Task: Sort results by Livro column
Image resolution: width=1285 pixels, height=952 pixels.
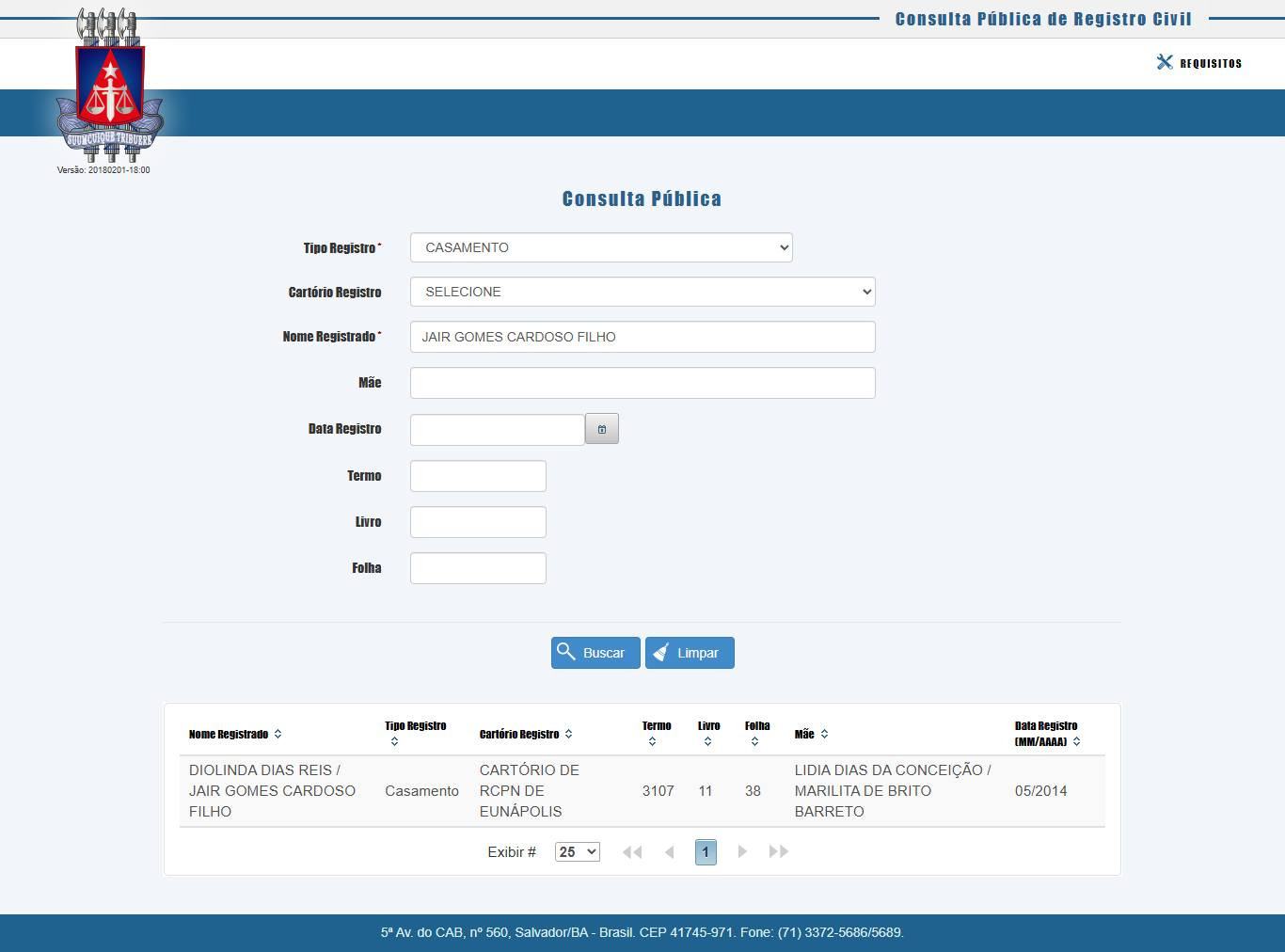Action: pos(707,741)
